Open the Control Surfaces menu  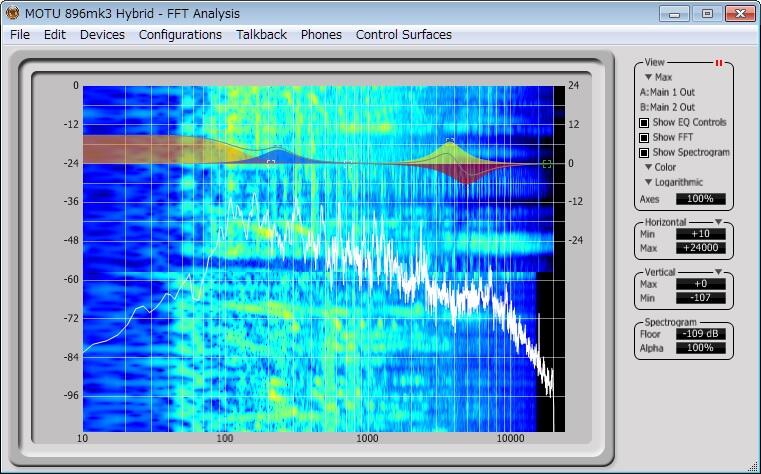coord(404,35)
